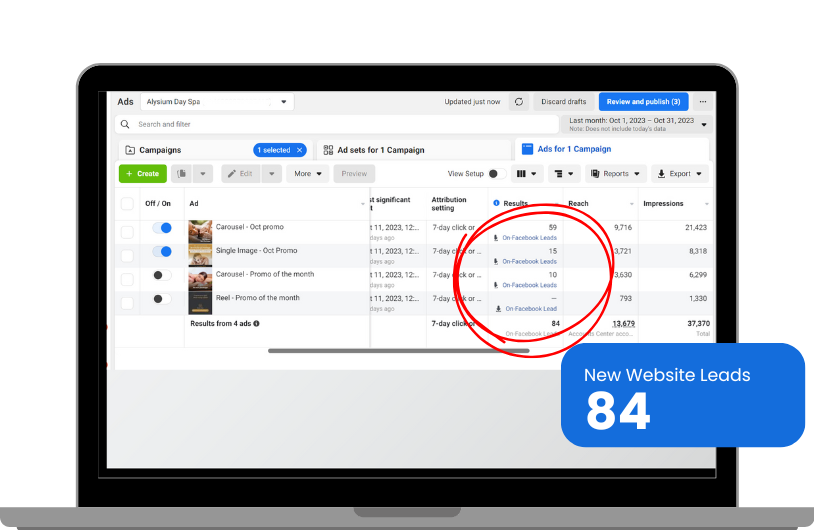
Task: Open the Reel - Promo of the month thumbnail
Action: click(x=200, y=303)
